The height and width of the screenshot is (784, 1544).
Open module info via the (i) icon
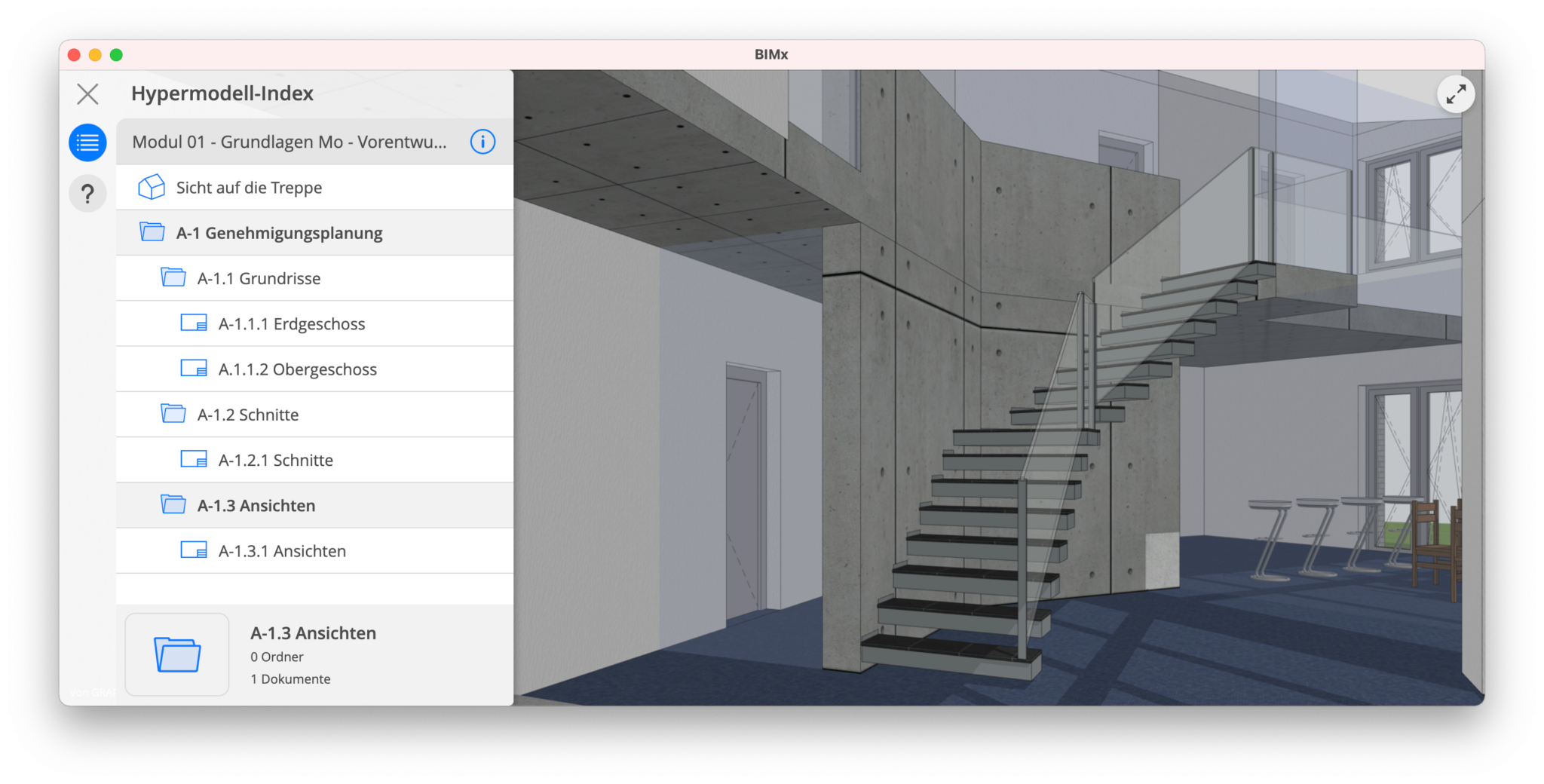(482, 142)
